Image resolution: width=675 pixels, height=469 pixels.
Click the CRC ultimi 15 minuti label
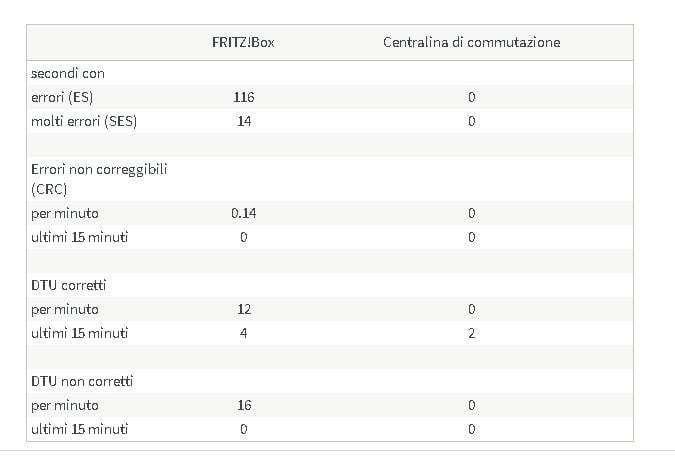80,237
